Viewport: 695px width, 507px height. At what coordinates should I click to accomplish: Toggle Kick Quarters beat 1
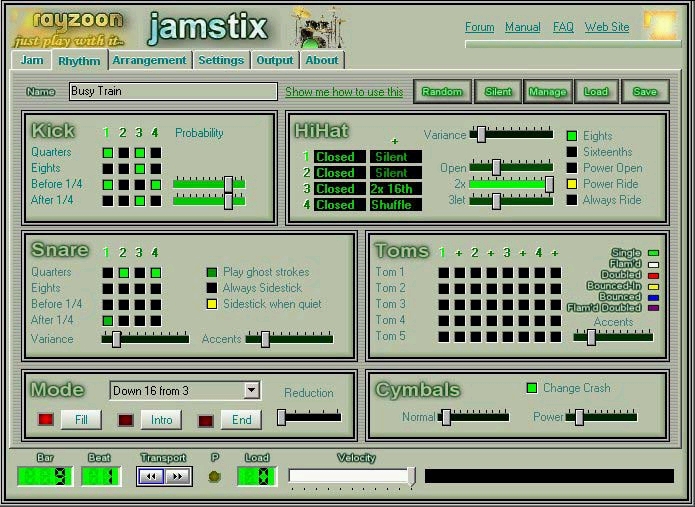108,153
